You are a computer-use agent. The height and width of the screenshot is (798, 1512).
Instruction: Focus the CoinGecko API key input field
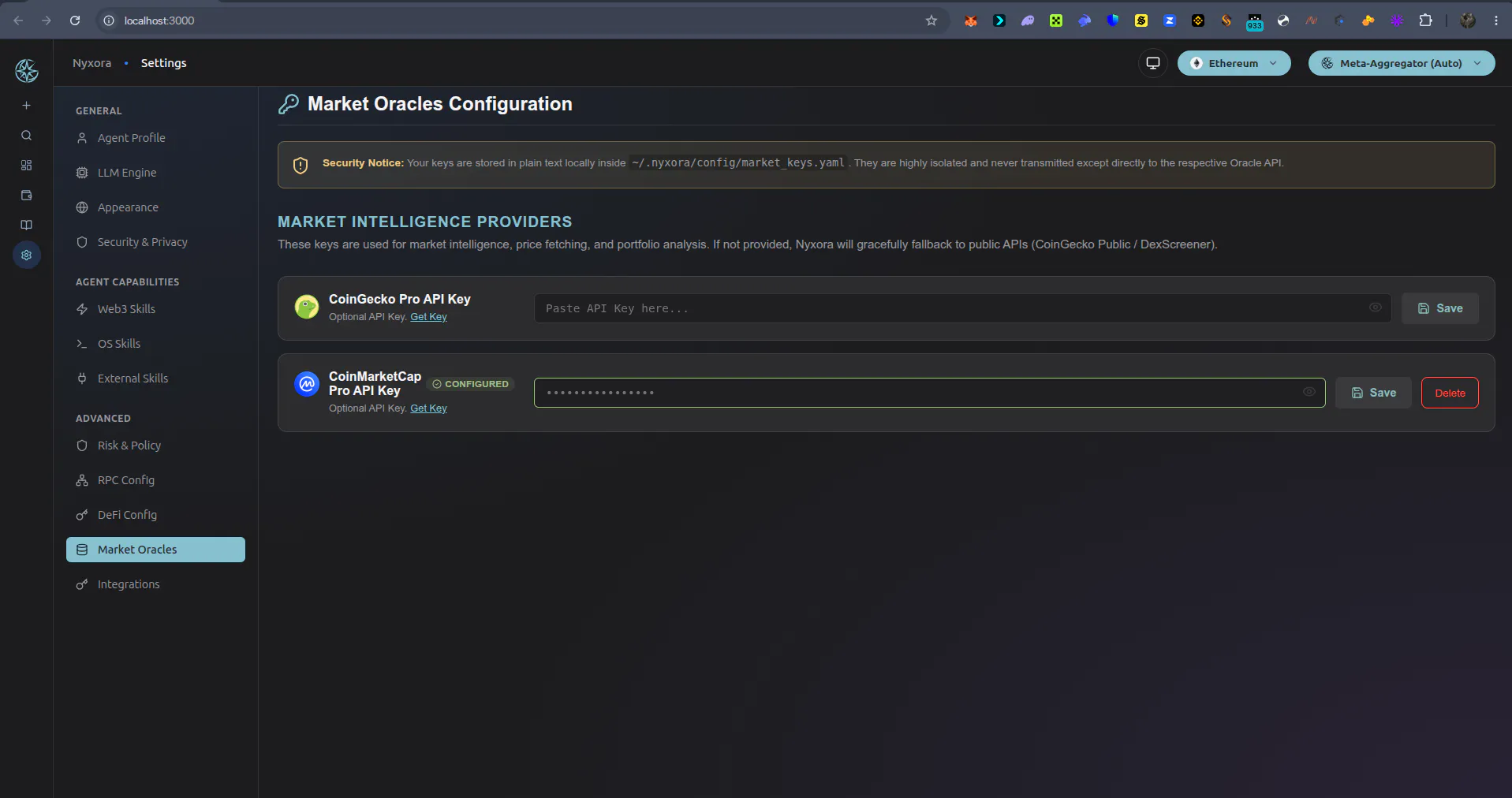(x=962, y=308)
